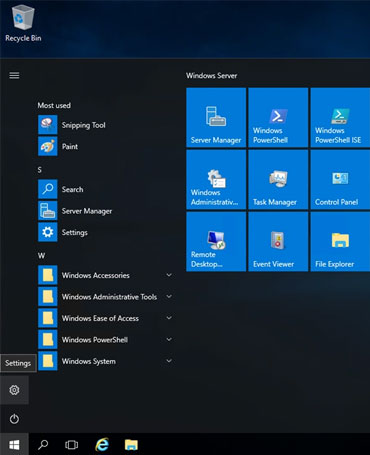Open the File Explorer tile
Viewport: 370px width, 455px height.
pyautogui.click(x=340, y=241)
